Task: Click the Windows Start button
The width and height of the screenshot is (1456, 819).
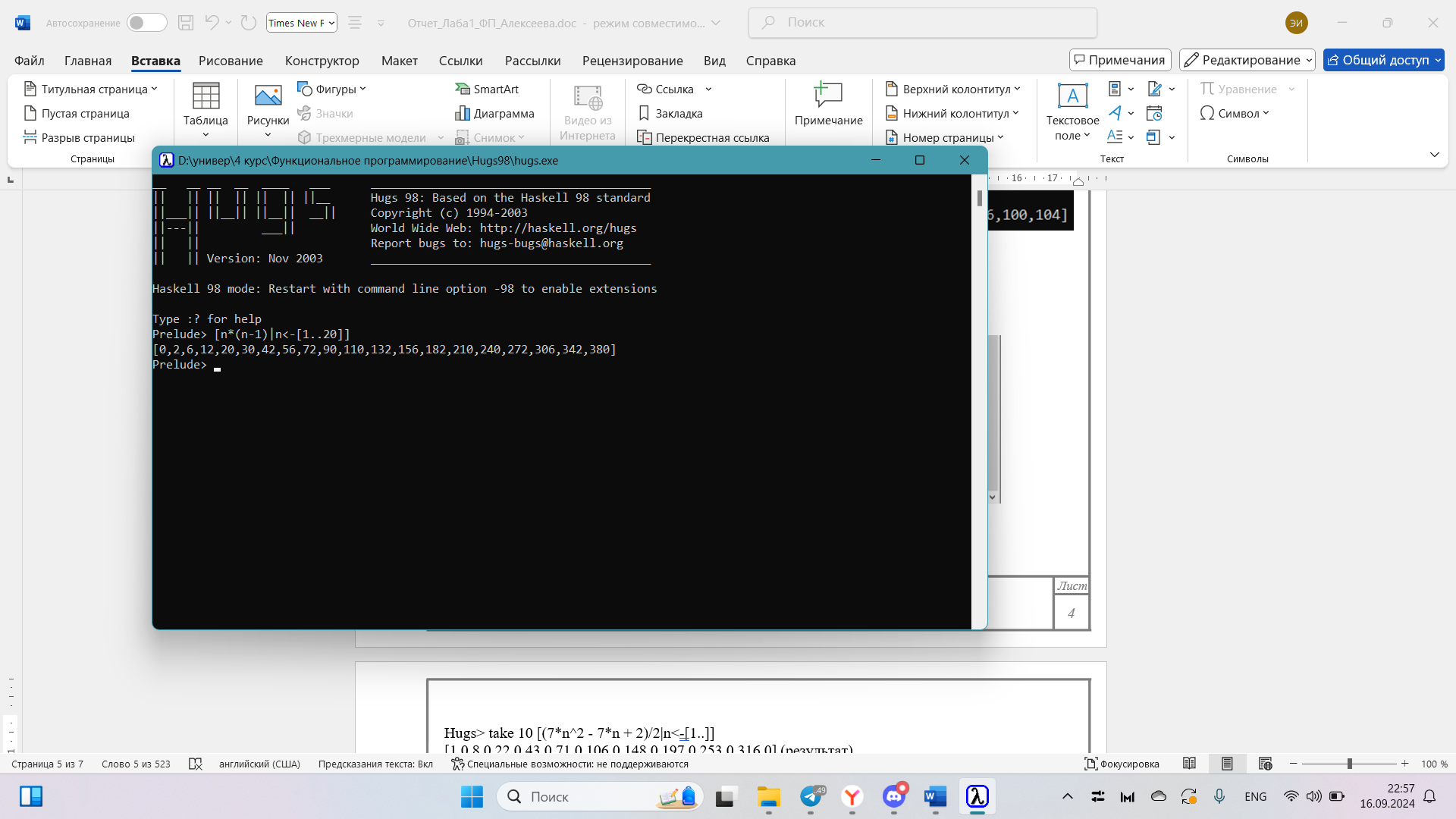Action: point(472,796)
